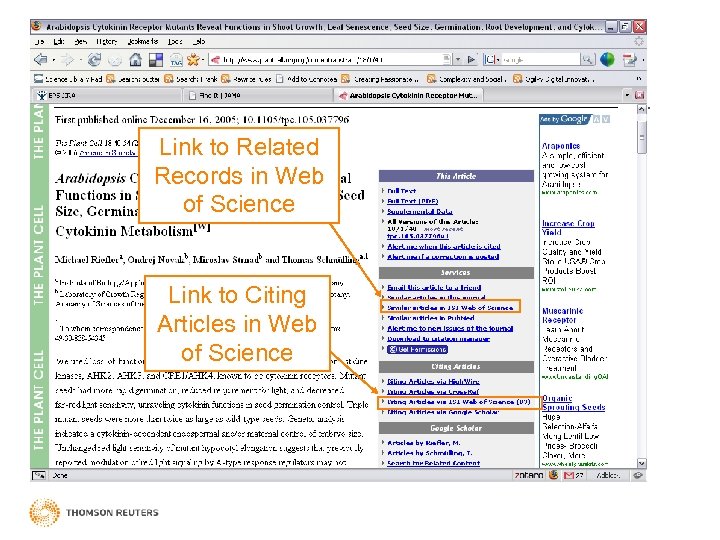720x540 pixels.
Task: Click the Go arrow beside address bar
Action: coord(471,59)
